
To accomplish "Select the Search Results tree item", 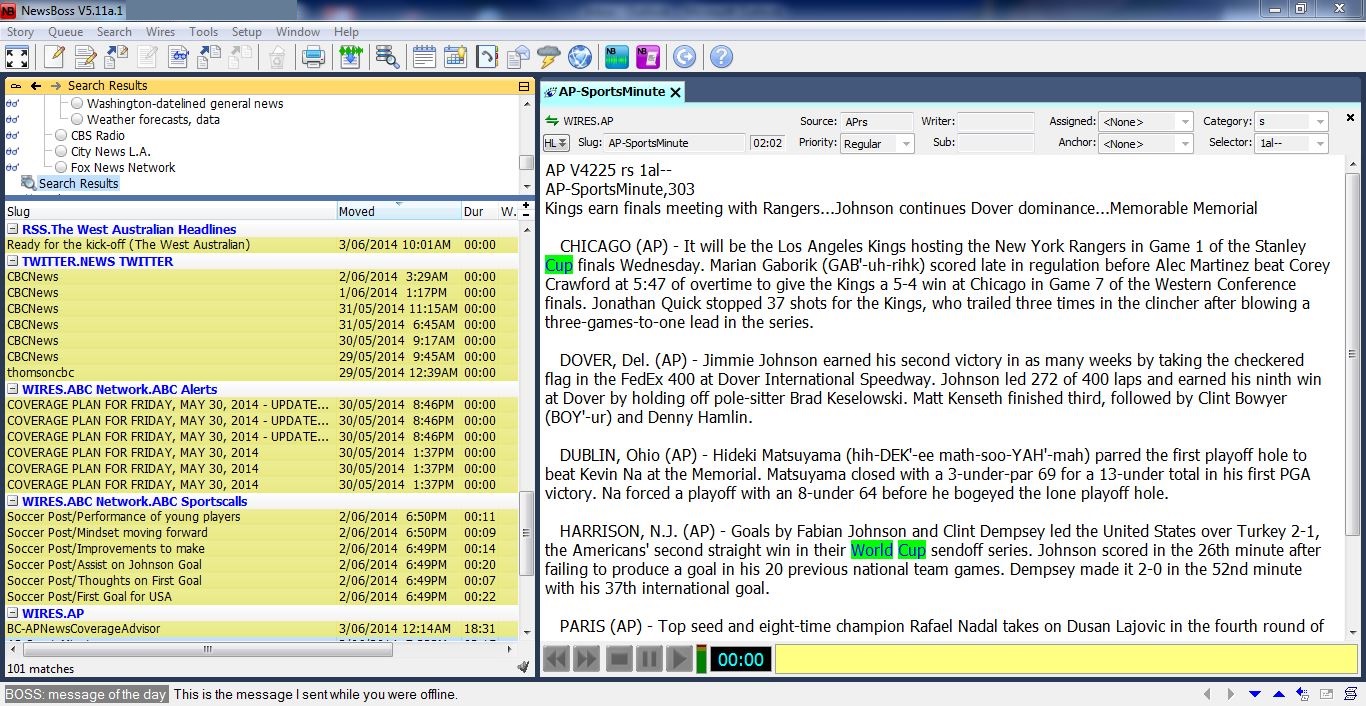I will pyautogui.click(x=78, y=184).
